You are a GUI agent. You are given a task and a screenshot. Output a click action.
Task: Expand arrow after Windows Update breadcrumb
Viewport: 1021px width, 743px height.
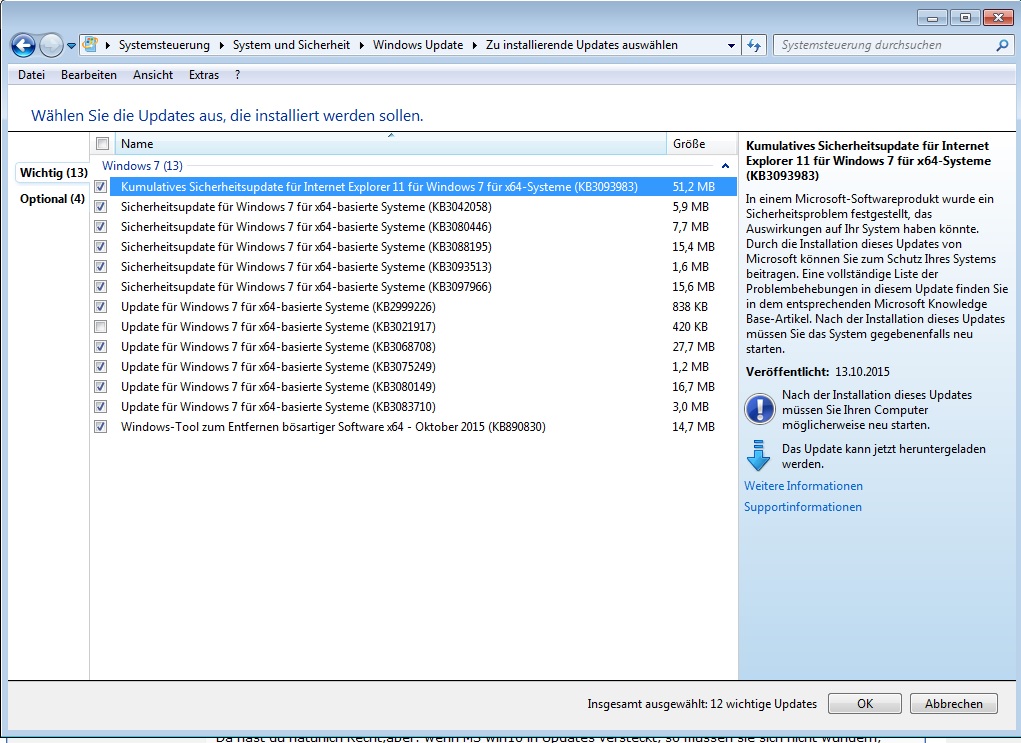tap(474, 45)
